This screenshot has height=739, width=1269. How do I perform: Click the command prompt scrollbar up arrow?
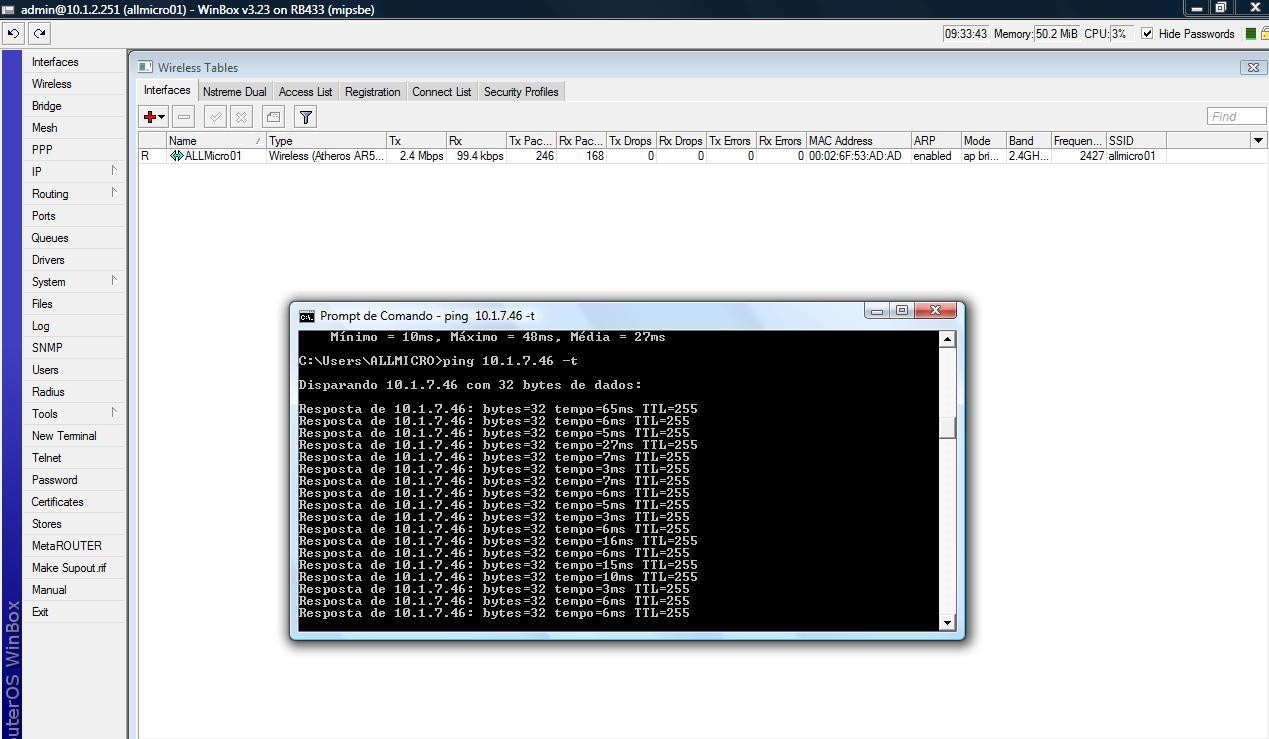coord(947,339)
